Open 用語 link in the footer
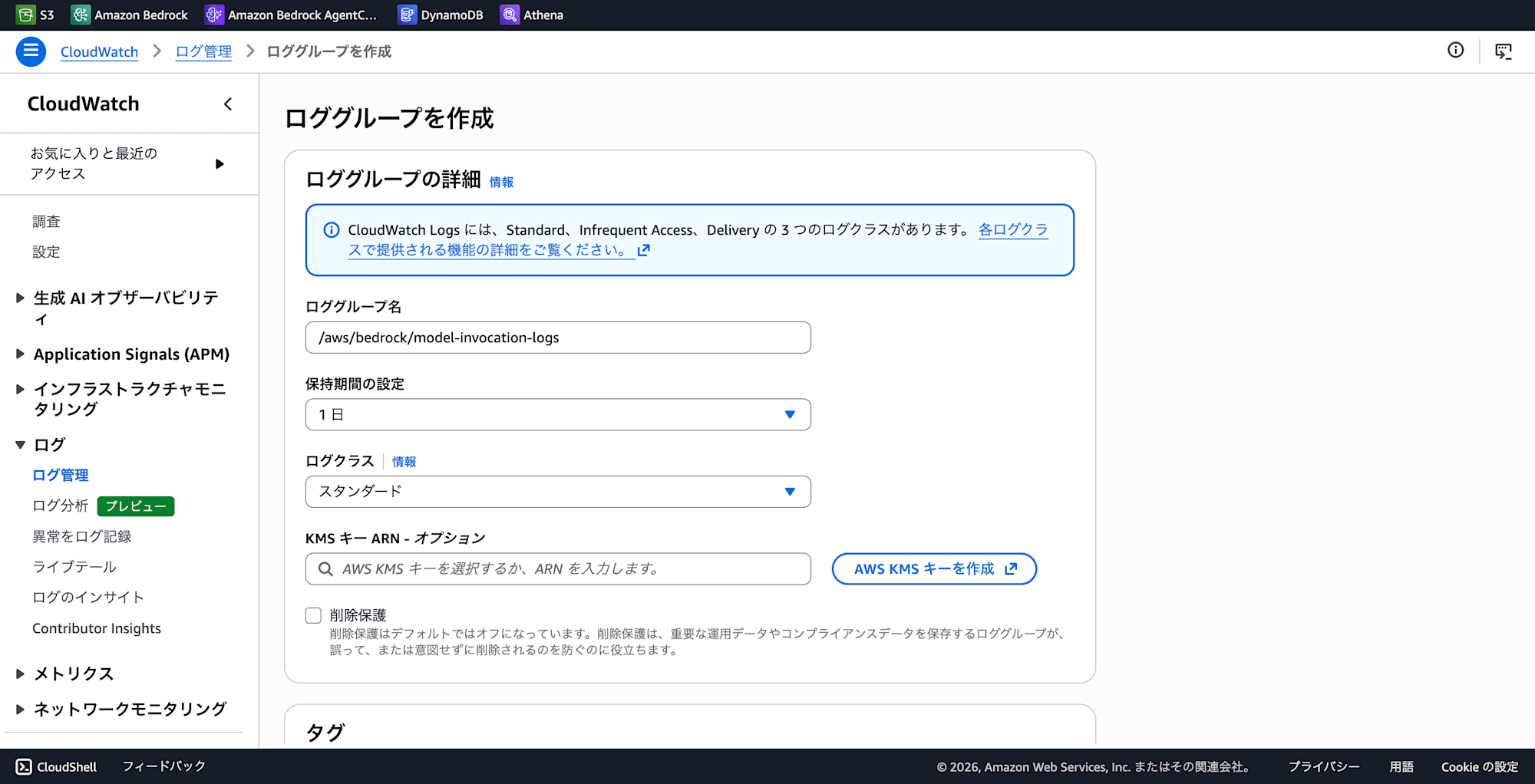1535x784 pixels. point(1401,767)
